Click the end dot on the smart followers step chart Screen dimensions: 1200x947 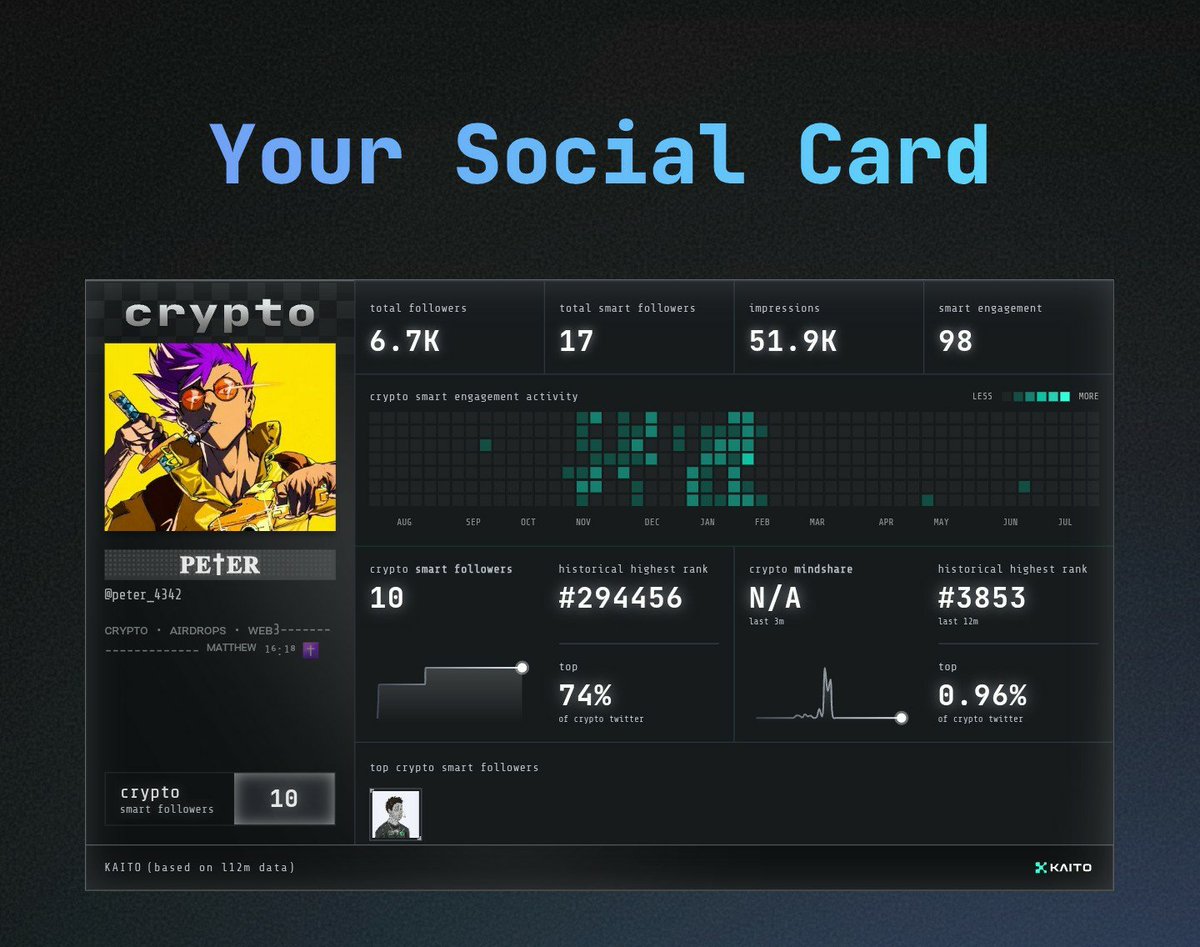click(x=521, y=668)
